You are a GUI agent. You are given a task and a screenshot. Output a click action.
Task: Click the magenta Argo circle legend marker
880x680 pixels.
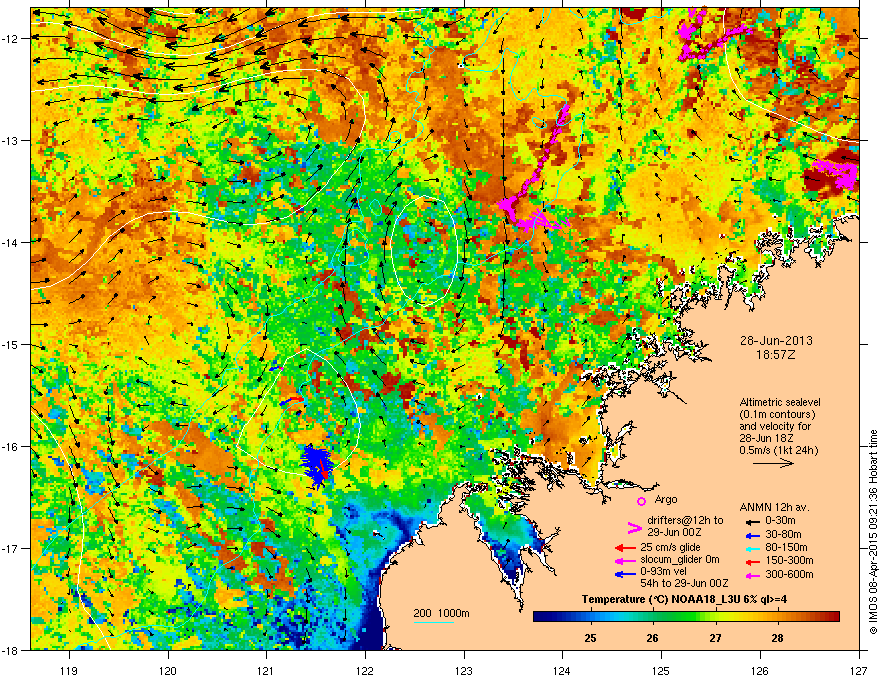[641, 501]
